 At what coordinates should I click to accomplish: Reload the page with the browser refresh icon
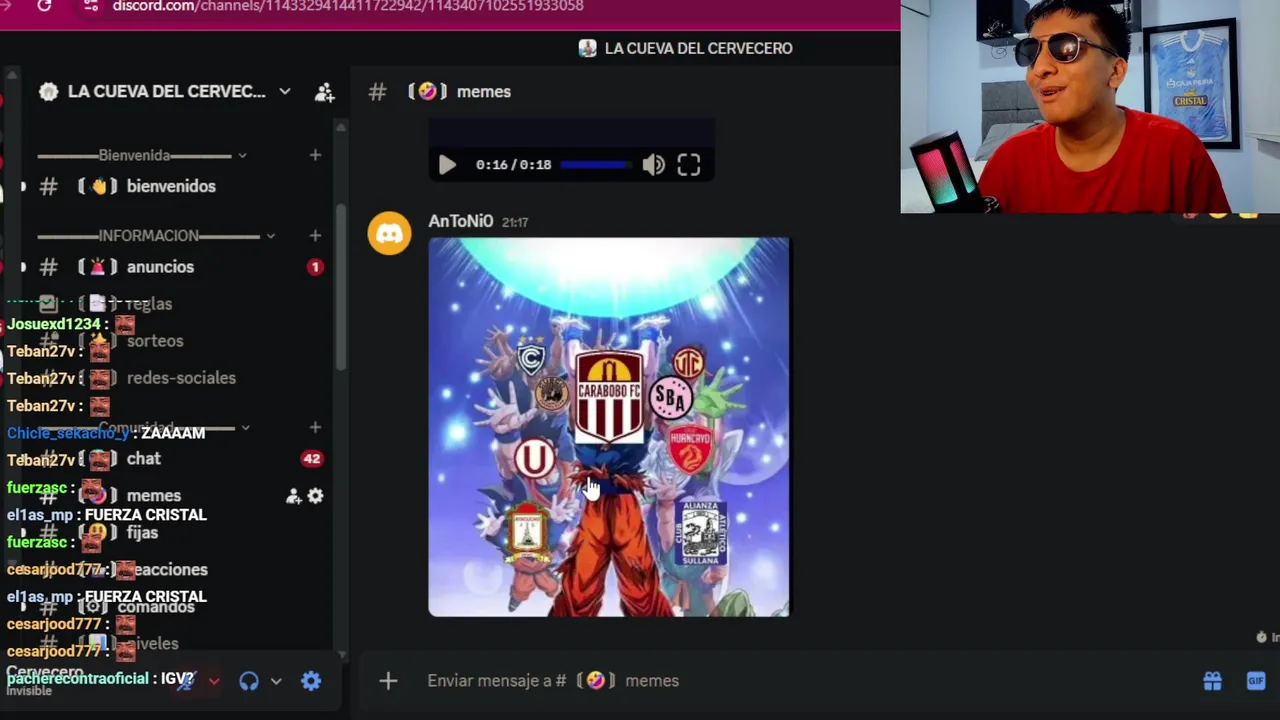[x=44, y=6]
